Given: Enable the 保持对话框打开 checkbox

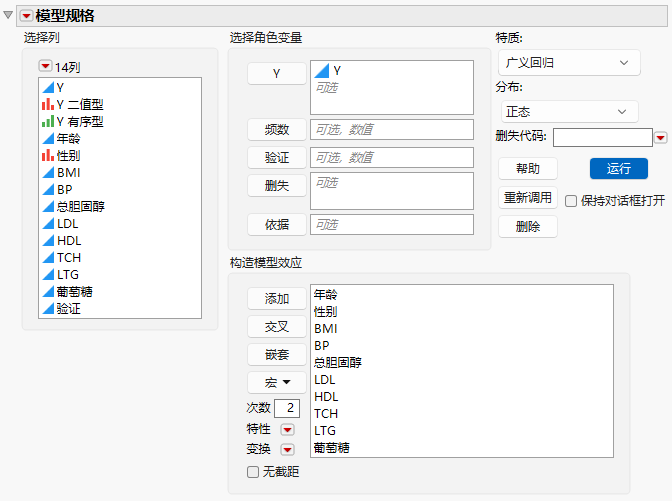Looking at the screenshot, I should [571, 201].
